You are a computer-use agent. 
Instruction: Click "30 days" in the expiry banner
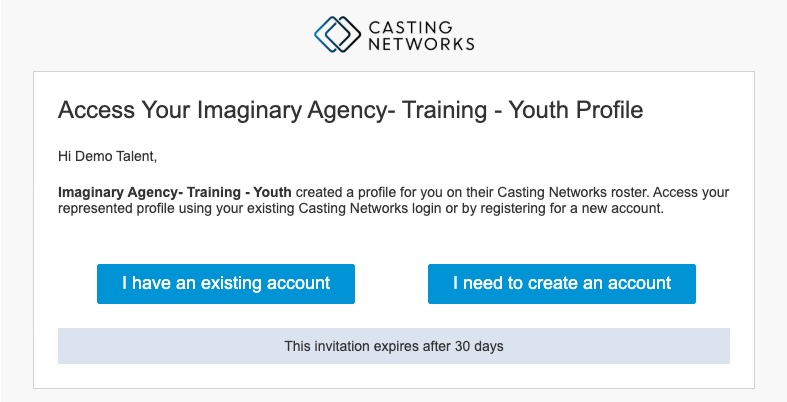pos(478,346)
